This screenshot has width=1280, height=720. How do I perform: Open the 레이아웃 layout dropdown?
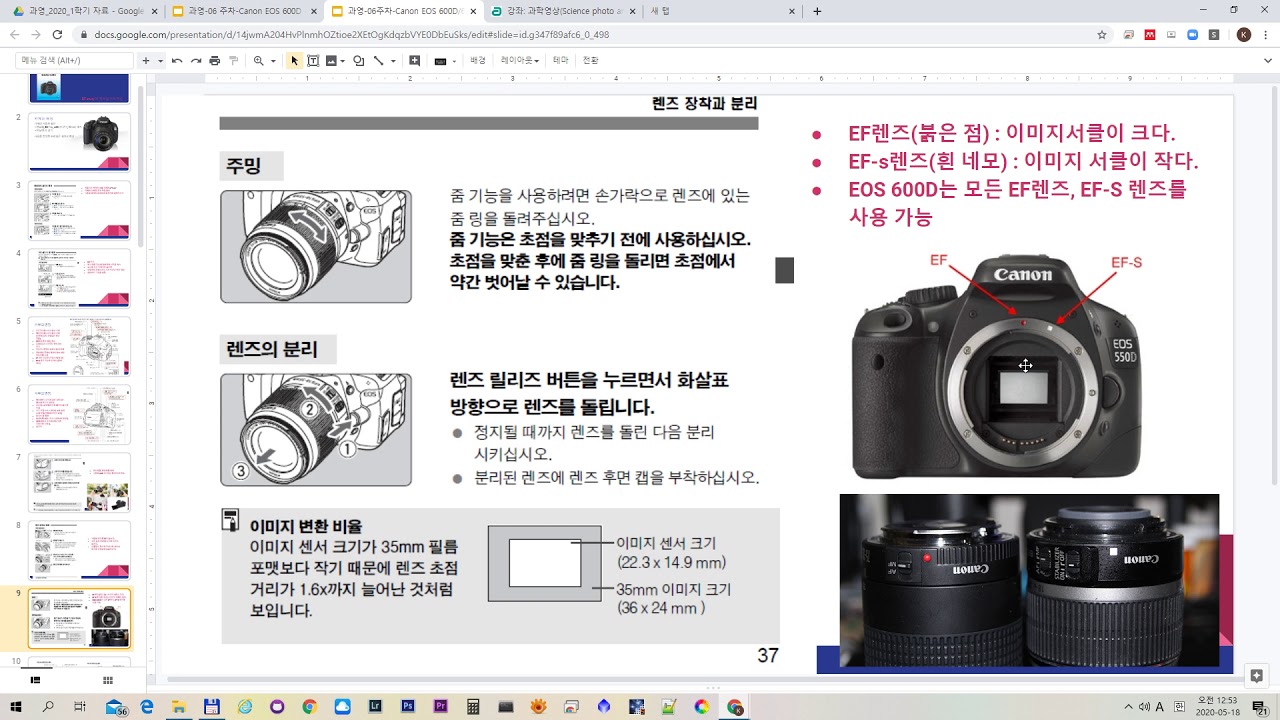520,61
